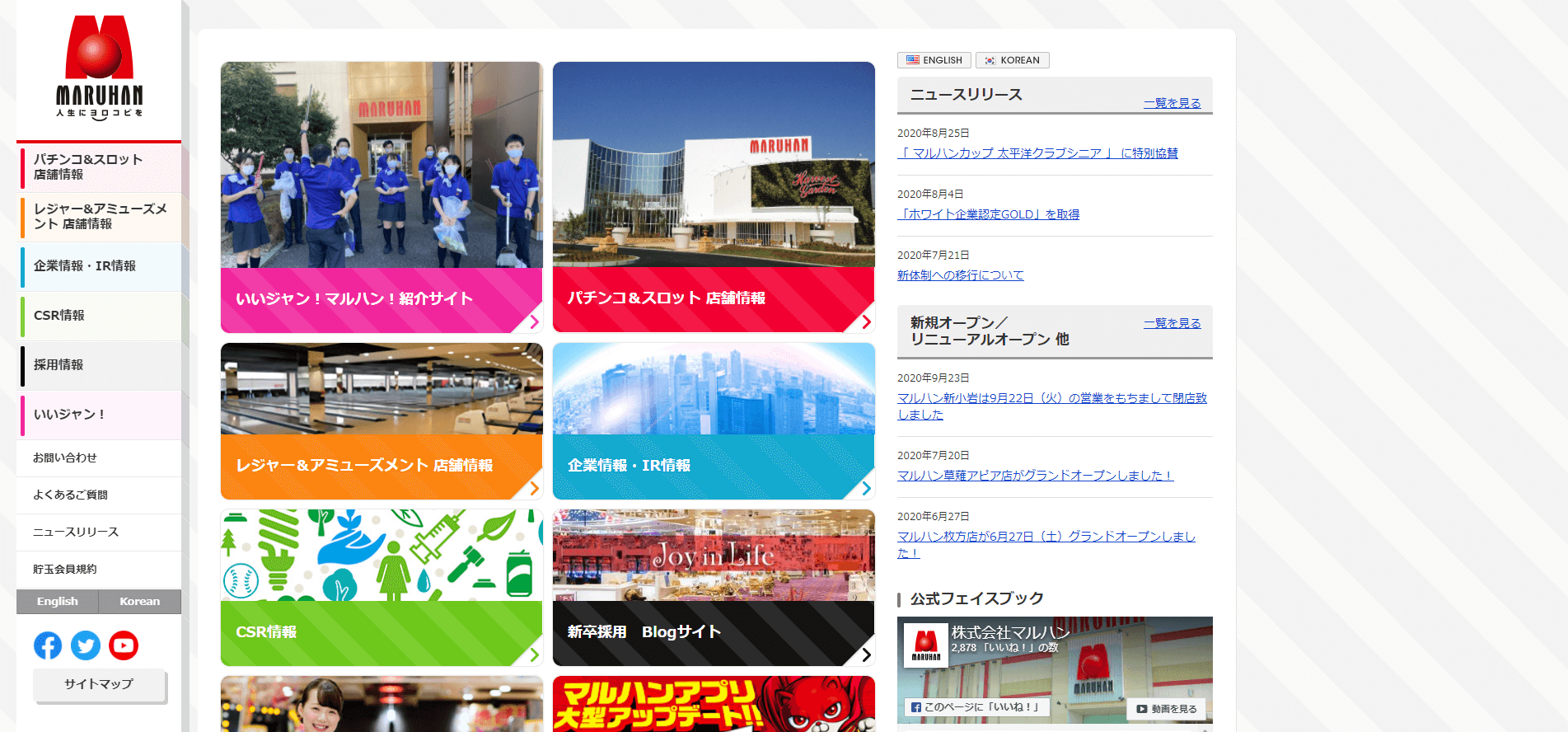Select CSR情報 in the sidebar menu
This screenshot has height=732, width=1568.
pyautogui.click(x=99, y=315)
